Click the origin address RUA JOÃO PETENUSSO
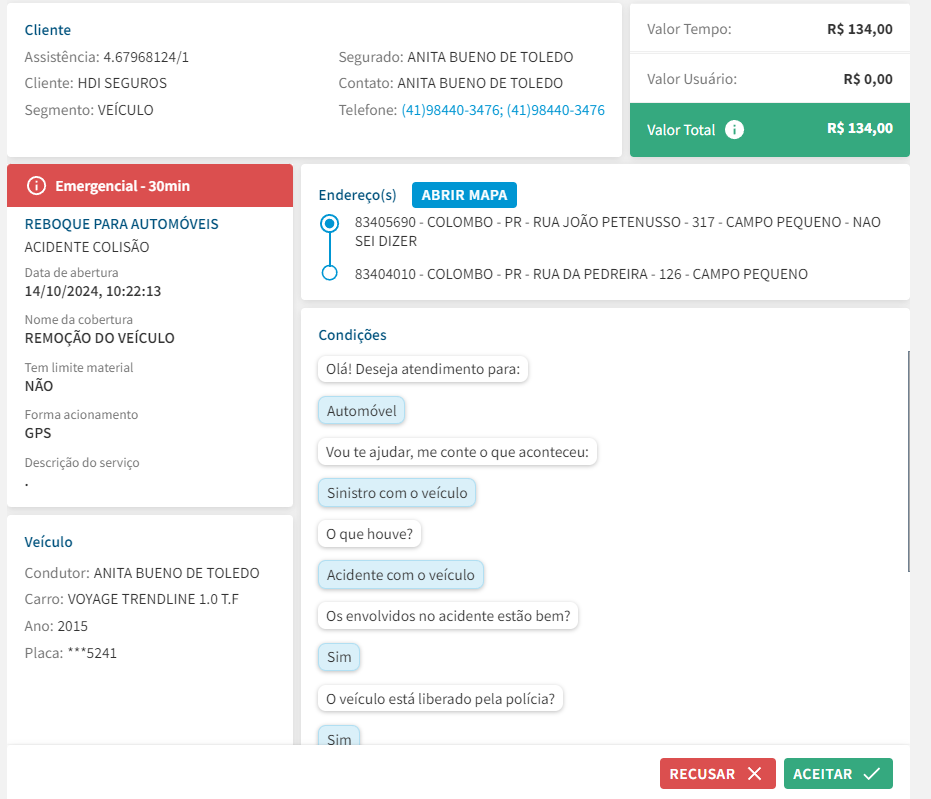The height and width of the screenshot is (799, 931). point(618,232)
